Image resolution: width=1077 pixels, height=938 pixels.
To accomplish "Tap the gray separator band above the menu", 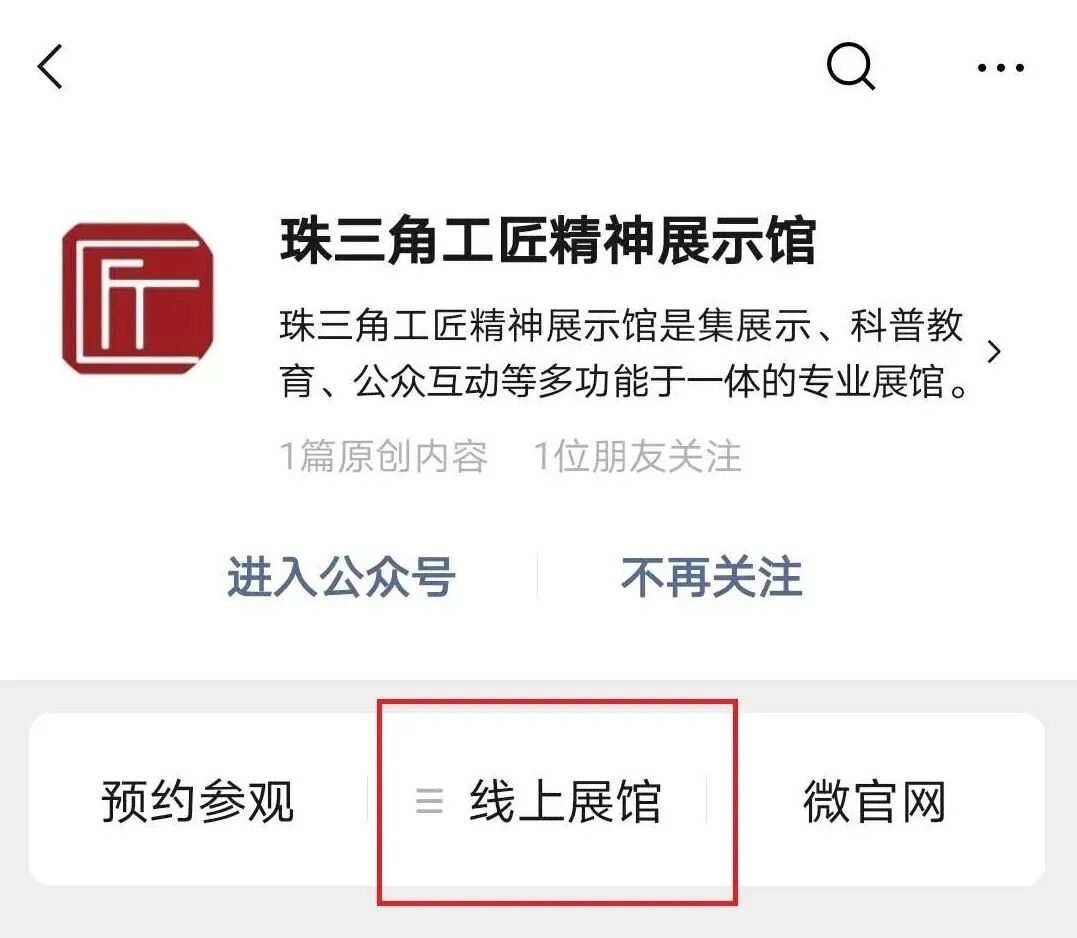I will pyautogui.click(x=538, y=696).
